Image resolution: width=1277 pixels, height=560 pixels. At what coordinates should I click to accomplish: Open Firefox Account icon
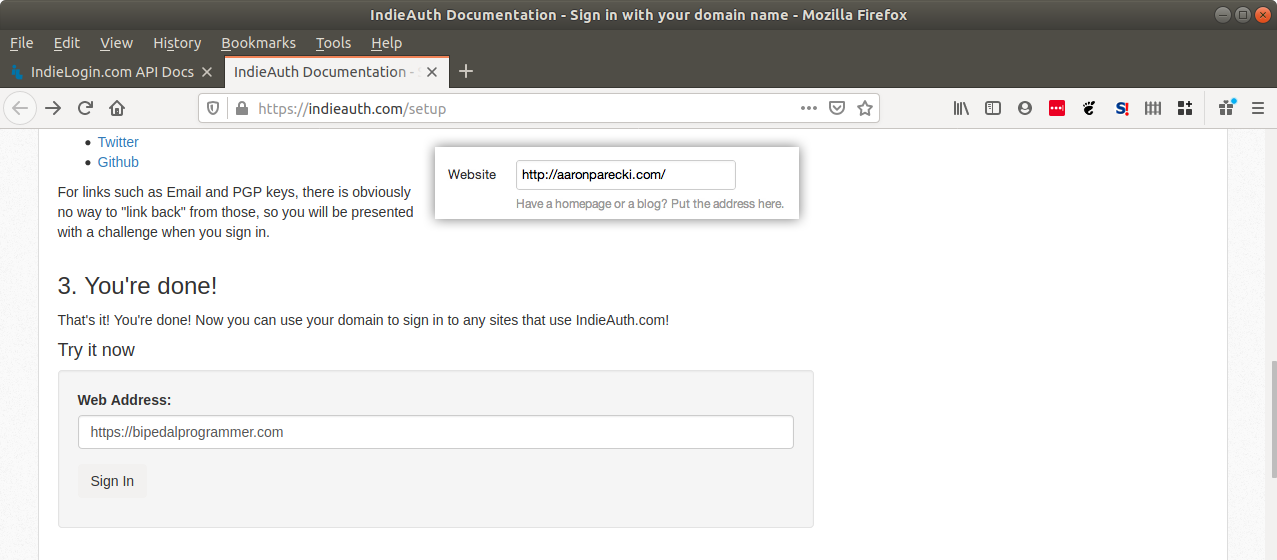pyautogui.click(x=1025, y=108)
